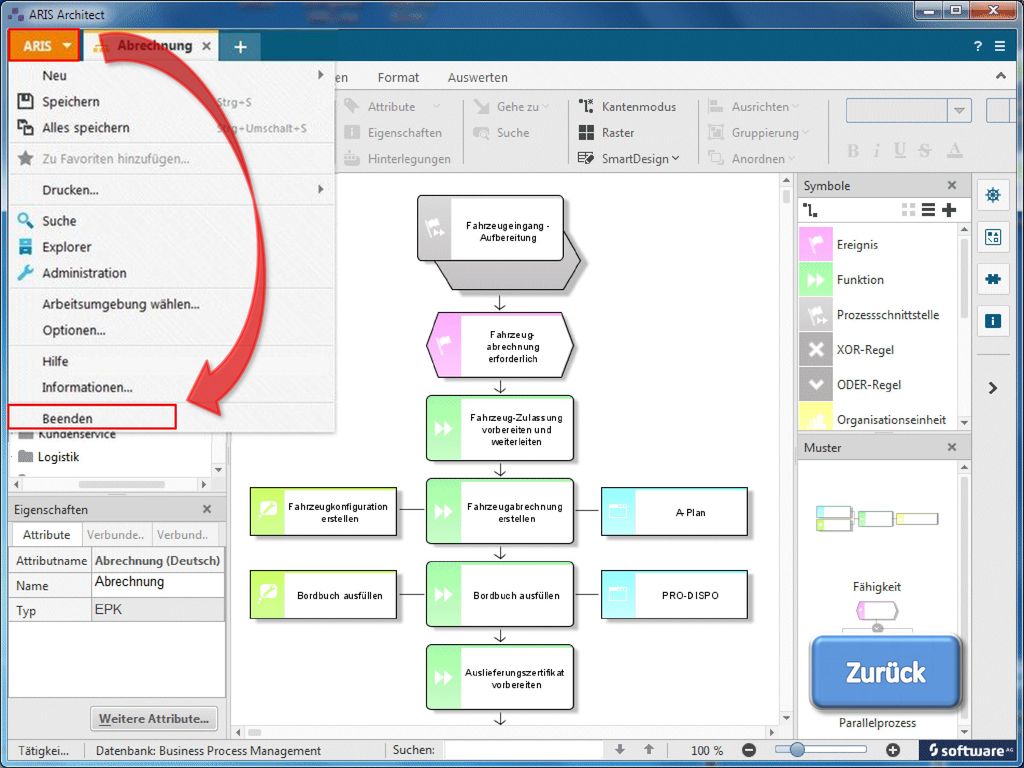1024x768 pixels.
Task: Open the Format ribbon tab
Action: tap(398, 77)
